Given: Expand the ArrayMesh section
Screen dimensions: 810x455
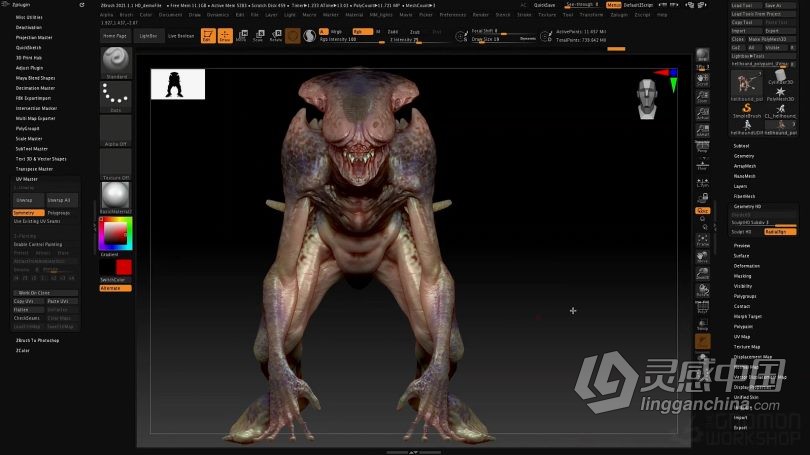Looking at the screenshot, I should click(x=745, y=166).
